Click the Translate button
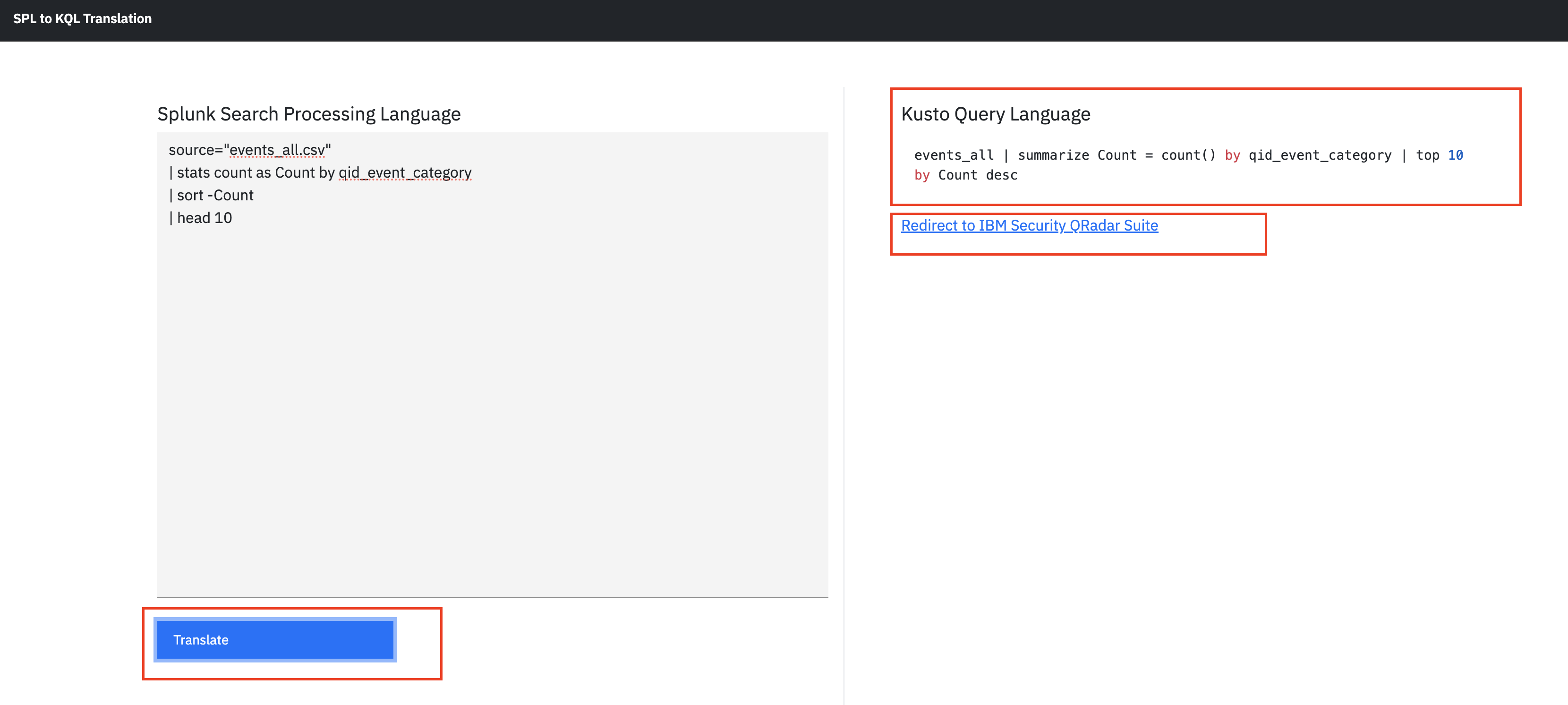Screen dimensions: 1568x705 tap(275, 639)
